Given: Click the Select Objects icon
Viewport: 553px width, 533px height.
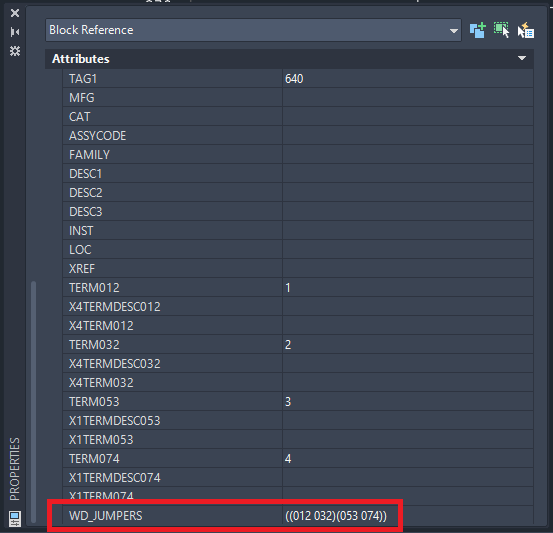Looking at the screenshot, I should [502, 30].
